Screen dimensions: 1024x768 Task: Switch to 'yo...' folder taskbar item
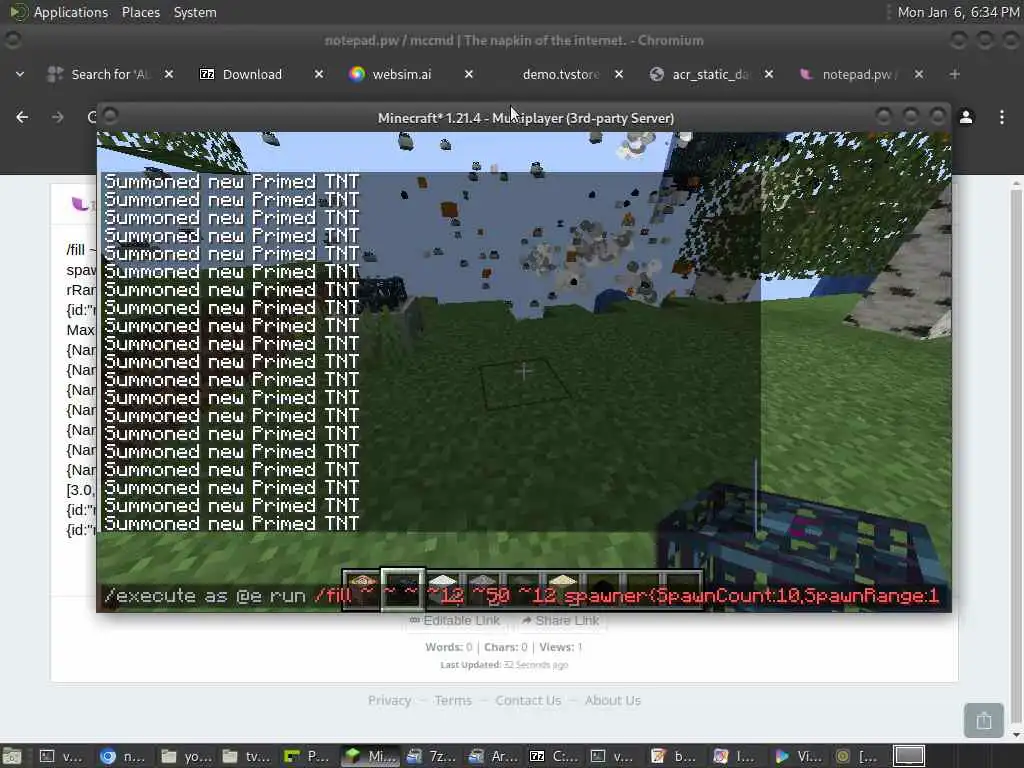click(x=184, y=756)
